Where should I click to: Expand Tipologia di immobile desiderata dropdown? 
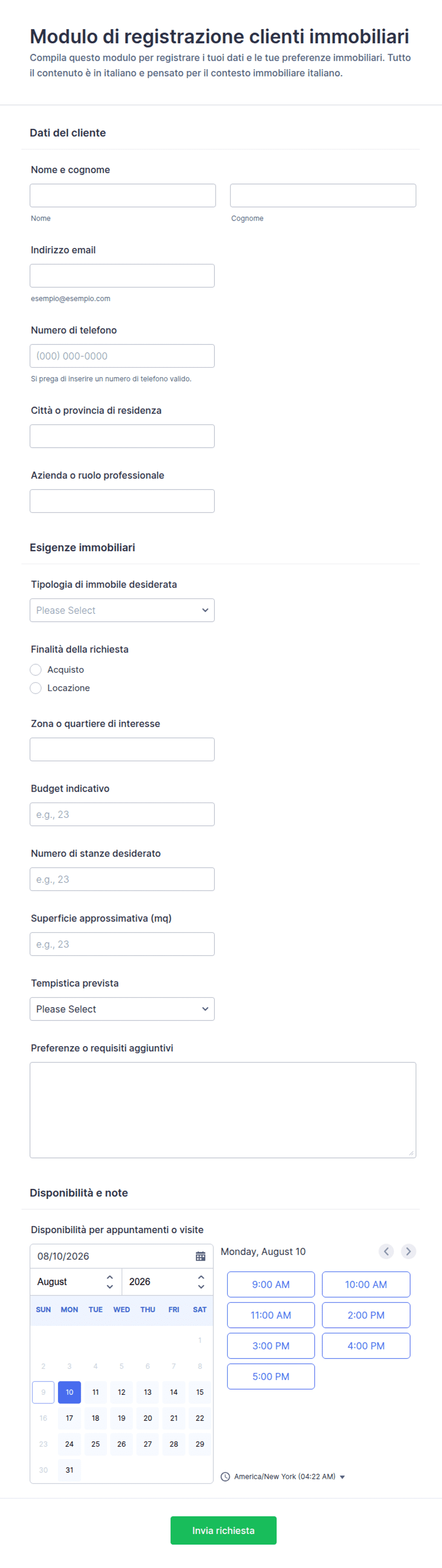point(122,610)
